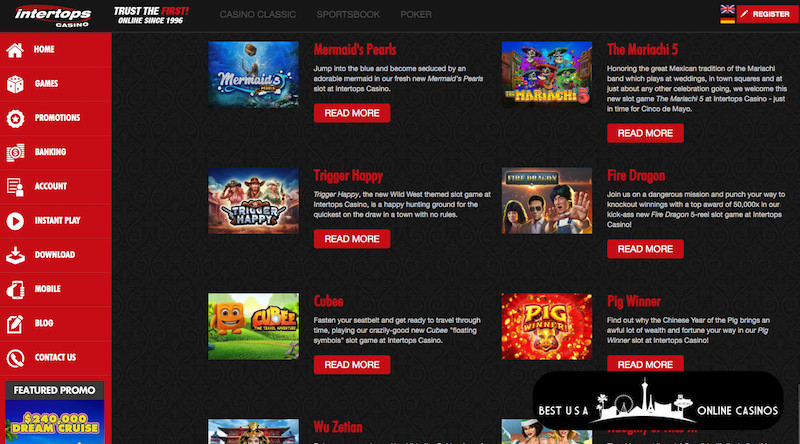The width and height of the screenshot is (800, 444).
Task: Read more about Mermaid's Pearls
Action: (x=352, y=113)
